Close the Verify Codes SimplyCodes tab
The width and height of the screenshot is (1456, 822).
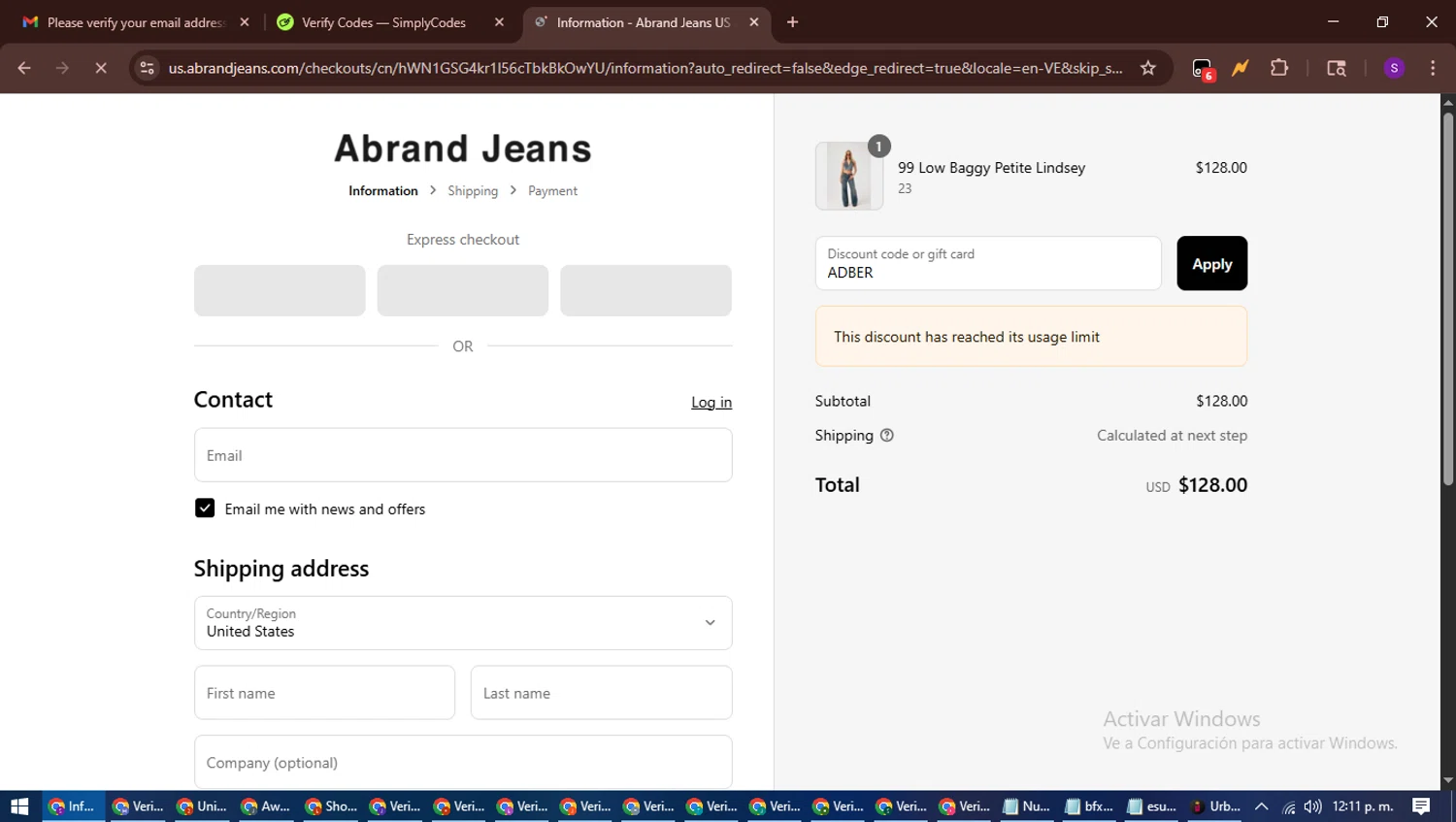coord(499,22)
